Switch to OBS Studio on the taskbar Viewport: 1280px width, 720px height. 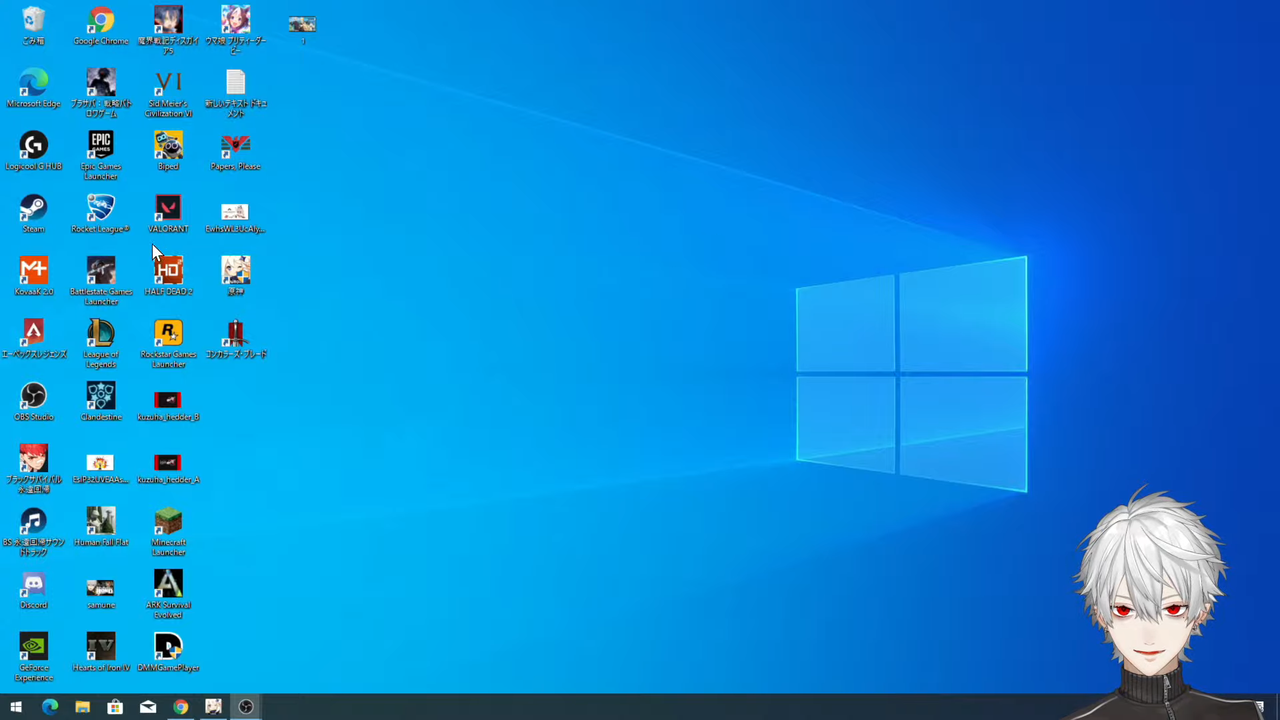(x=246, y=707)
